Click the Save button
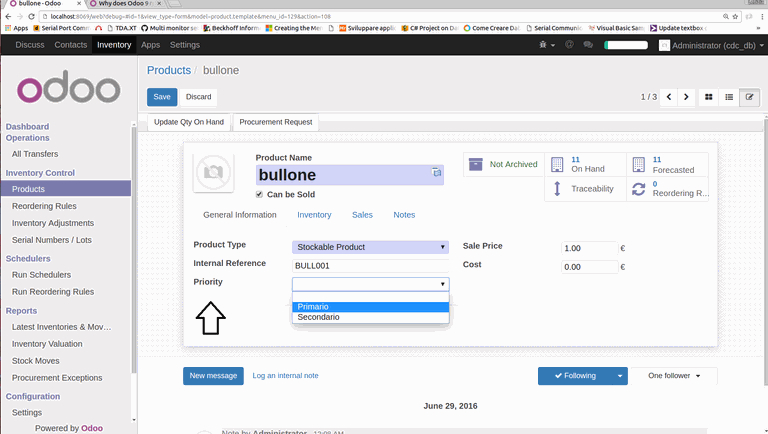The width and height of the screenshot is (768, 434). tap(162, 97)
